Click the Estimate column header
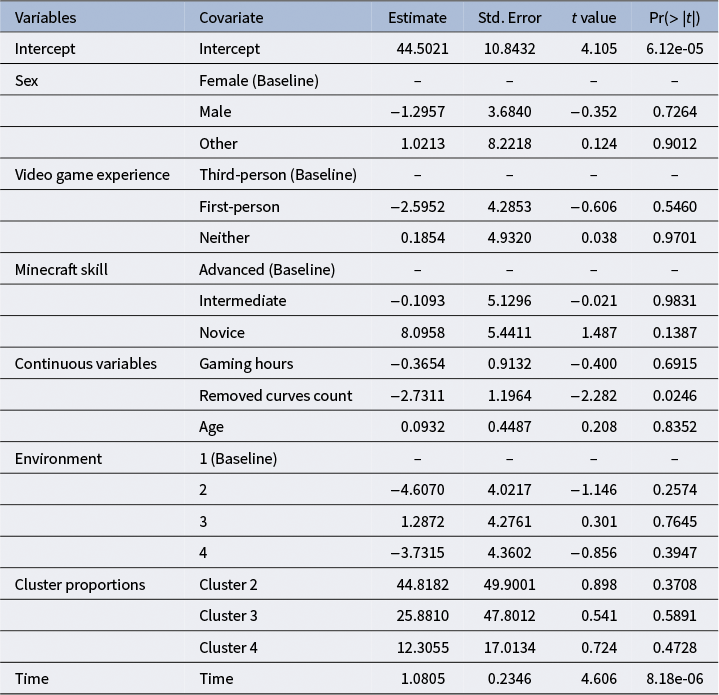The width and height of the screenshot is (719, 695). click(x=417, y=18)
